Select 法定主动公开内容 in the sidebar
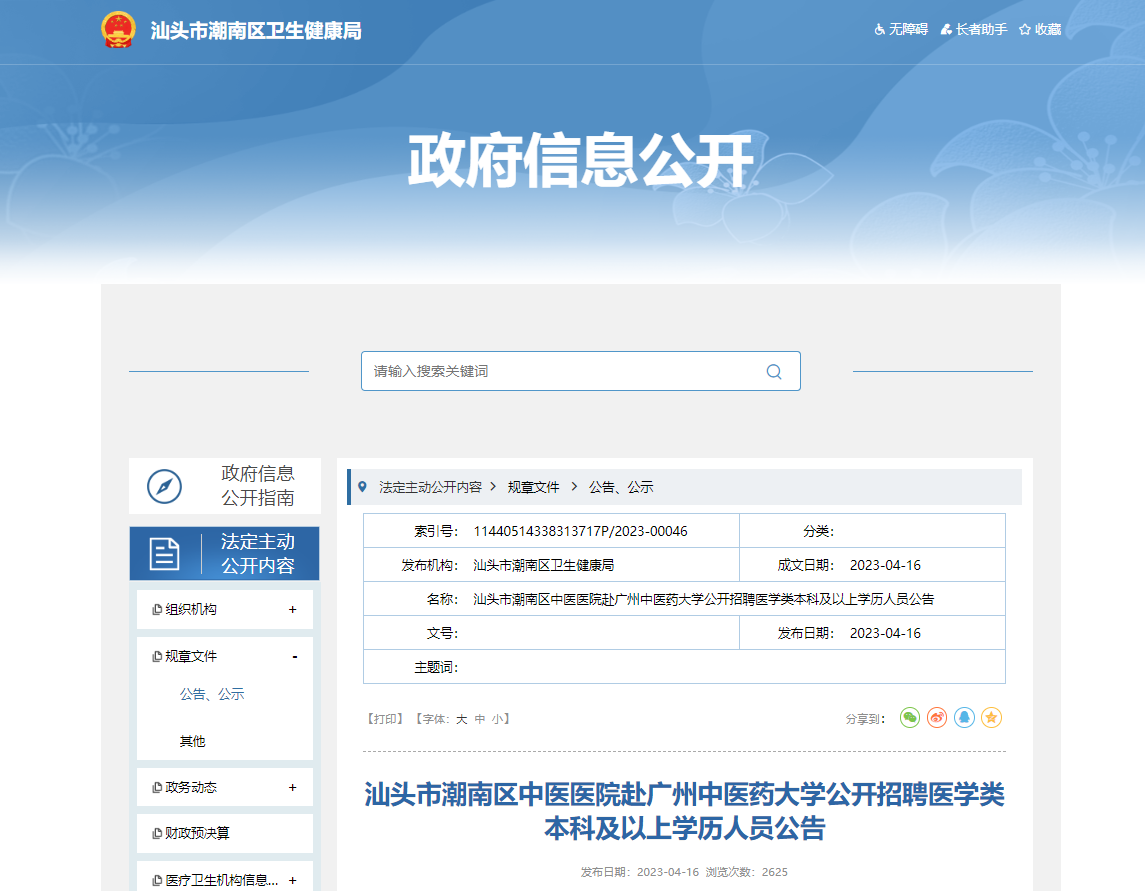Image resolution: width=1145 pixels, height=891 pixels. (225, 554)
